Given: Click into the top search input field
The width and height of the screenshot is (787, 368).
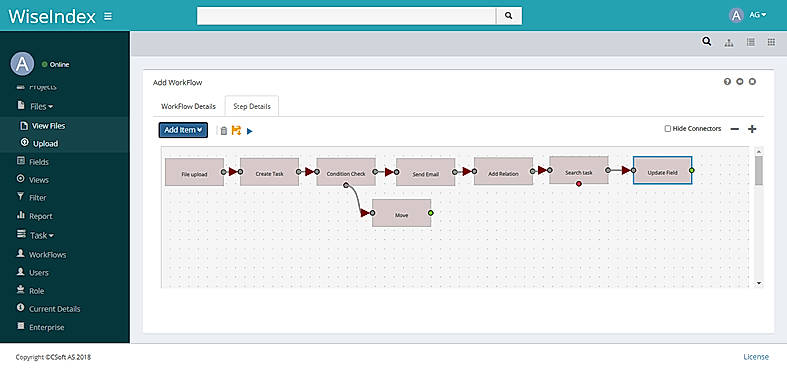Looking at the screenshot, I should (346, 16).
